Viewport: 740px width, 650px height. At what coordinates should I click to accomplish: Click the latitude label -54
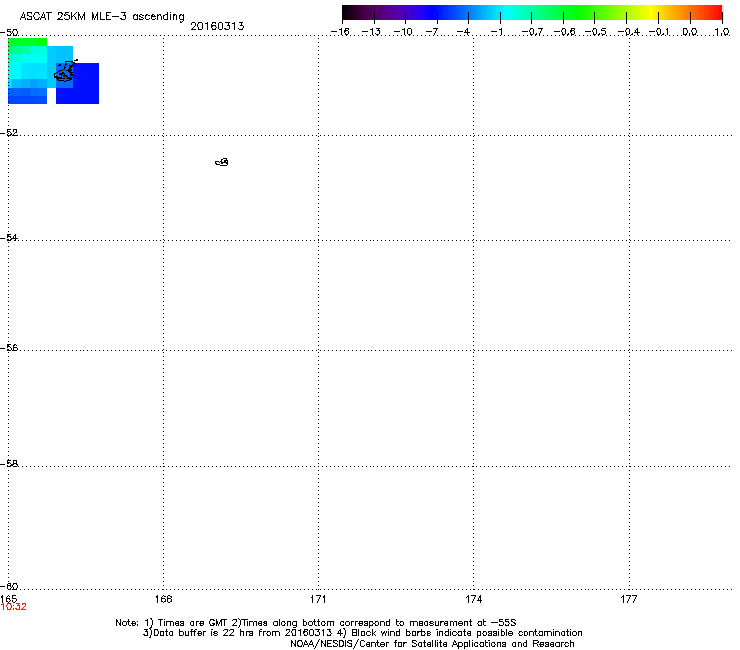click(x=9, y=237)
